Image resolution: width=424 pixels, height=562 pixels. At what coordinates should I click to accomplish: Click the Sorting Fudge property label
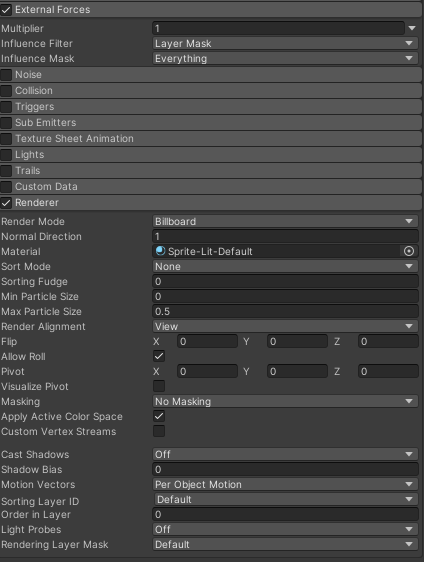point(34,282)
